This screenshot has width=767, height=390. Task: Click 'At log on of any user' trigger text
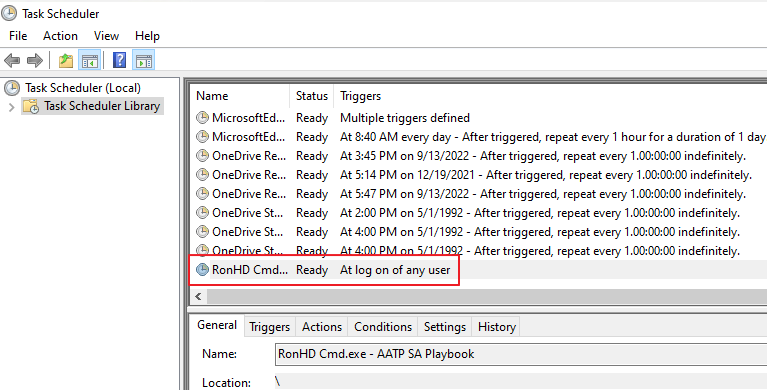tap(395, 270)
